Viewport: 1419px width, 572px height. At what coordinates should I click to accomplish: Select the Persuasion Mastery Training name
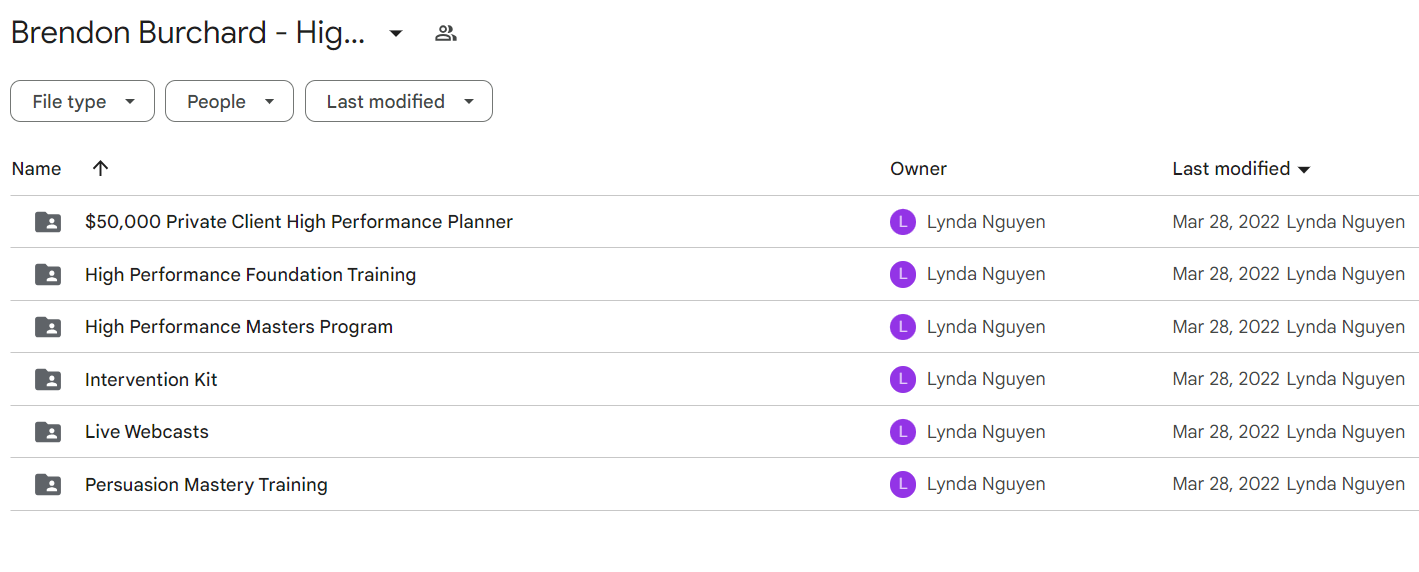[x=206, y=484]
